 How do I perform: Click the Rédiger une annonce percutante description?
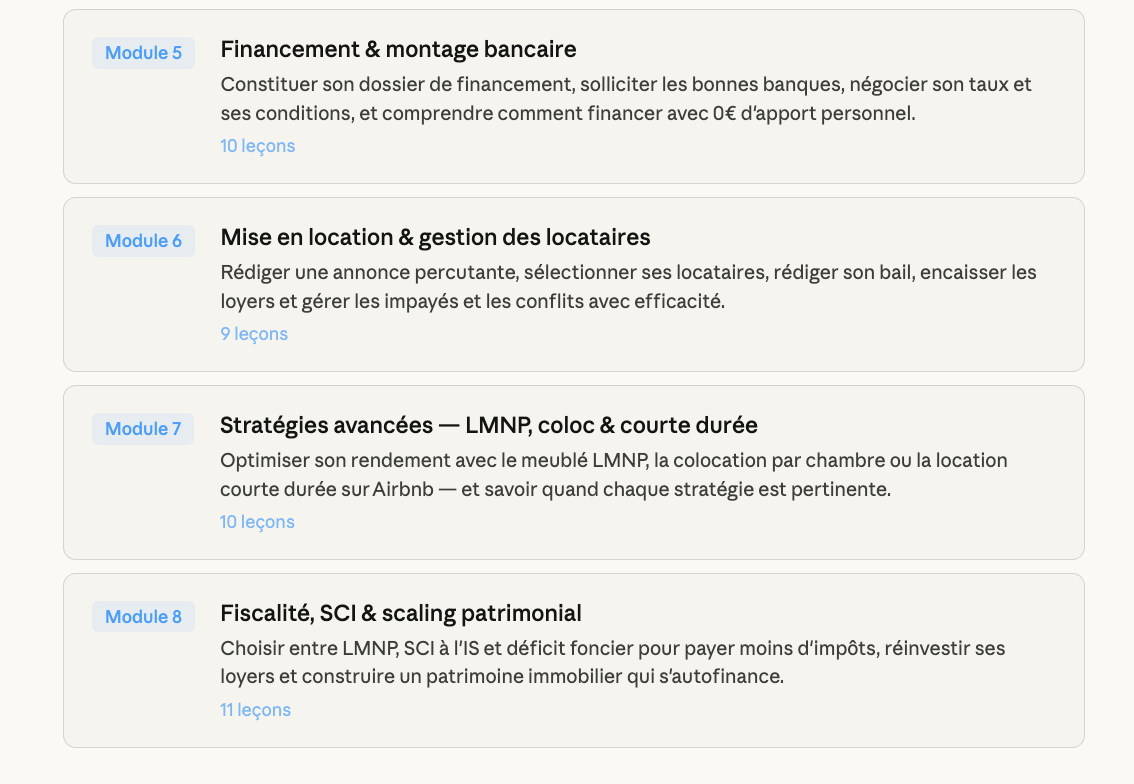click(628, 287)
